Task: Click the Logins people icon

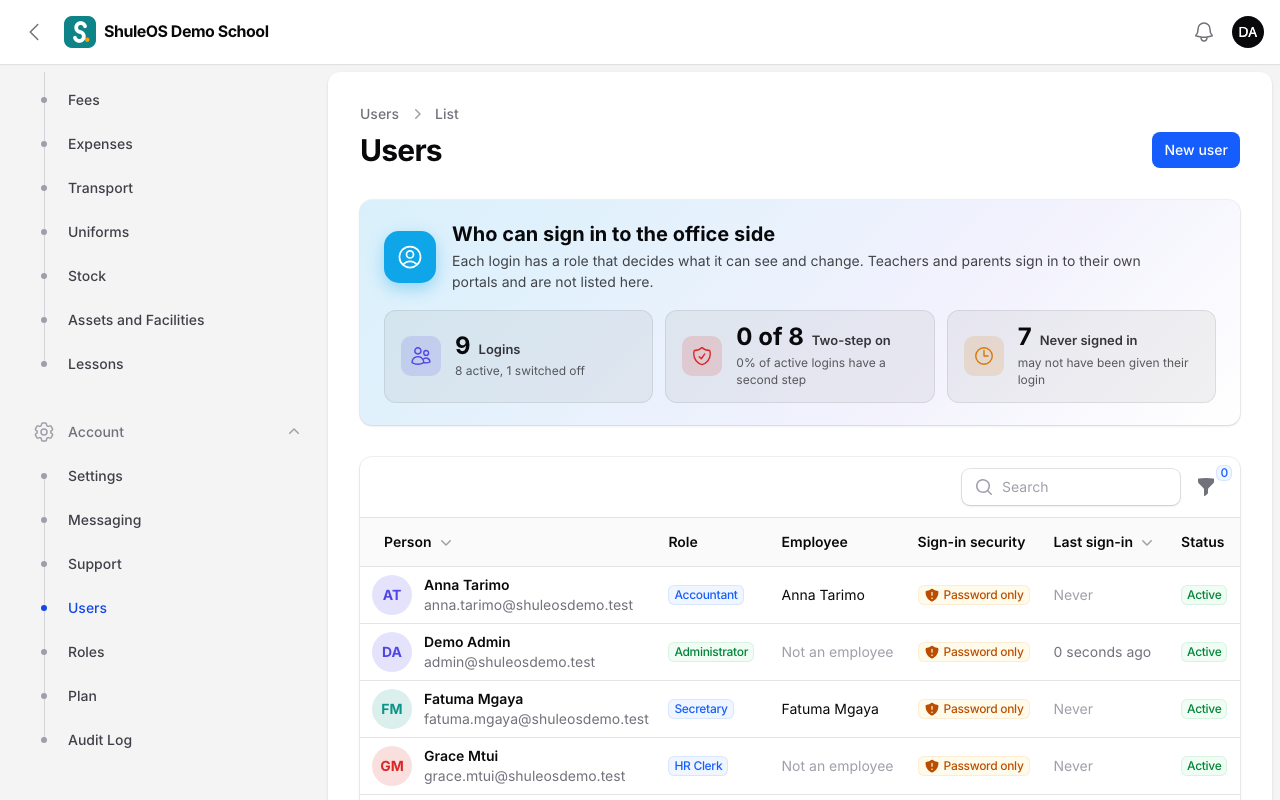Action: (x=421, y=356)
